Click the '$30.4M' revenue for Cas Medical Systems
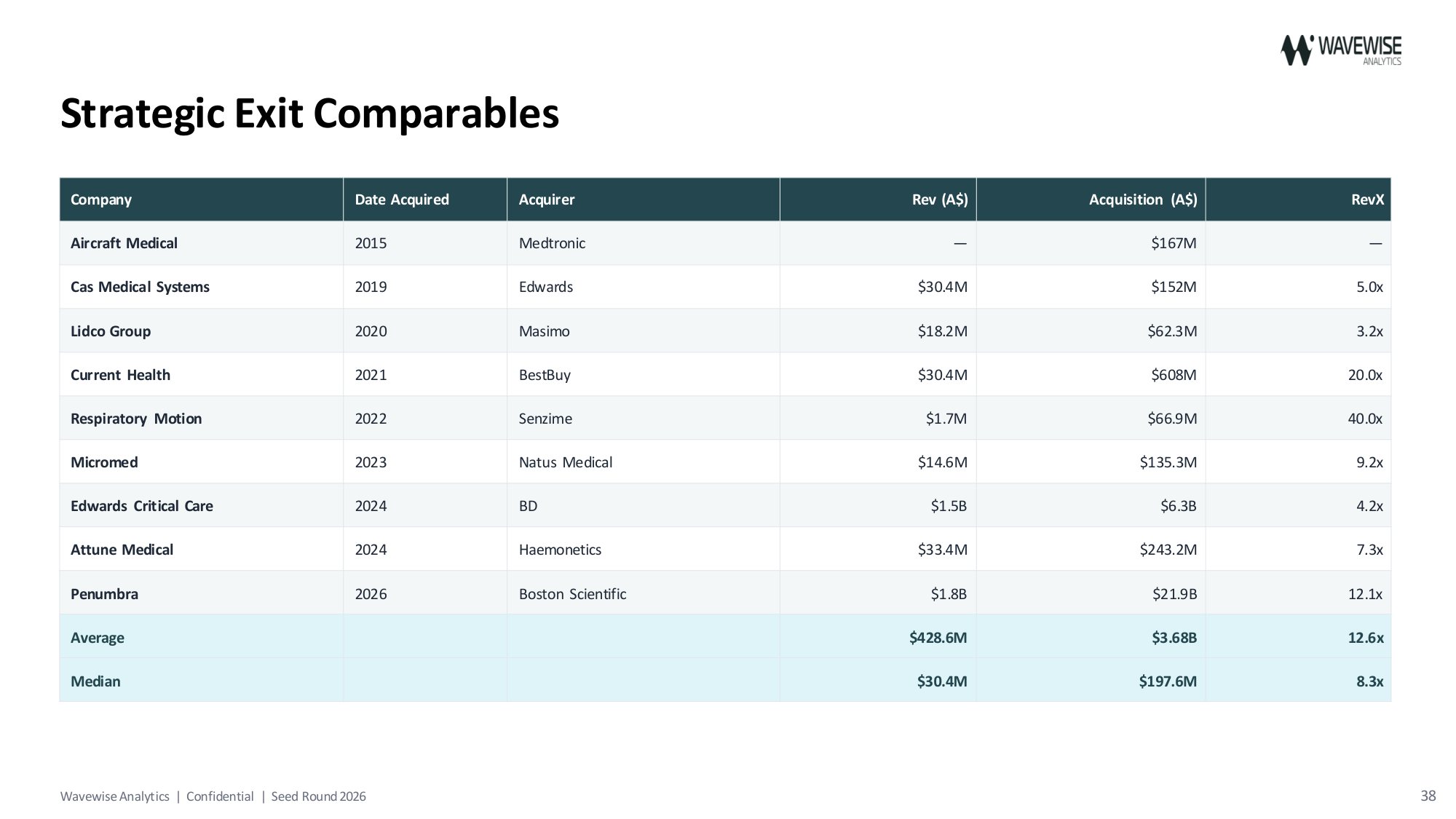The image size is (1456, 819). coord(942,287)
